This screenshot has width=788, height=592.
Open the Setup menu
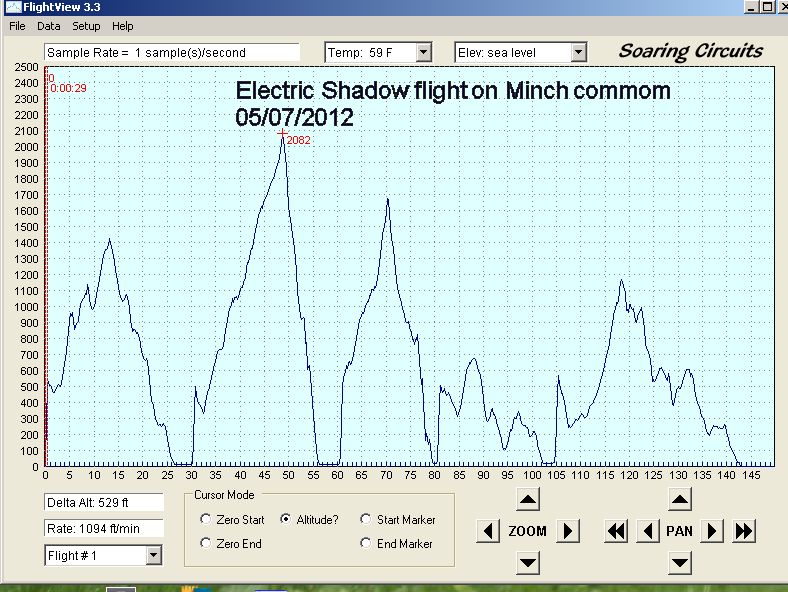click(x=86, y=26)
